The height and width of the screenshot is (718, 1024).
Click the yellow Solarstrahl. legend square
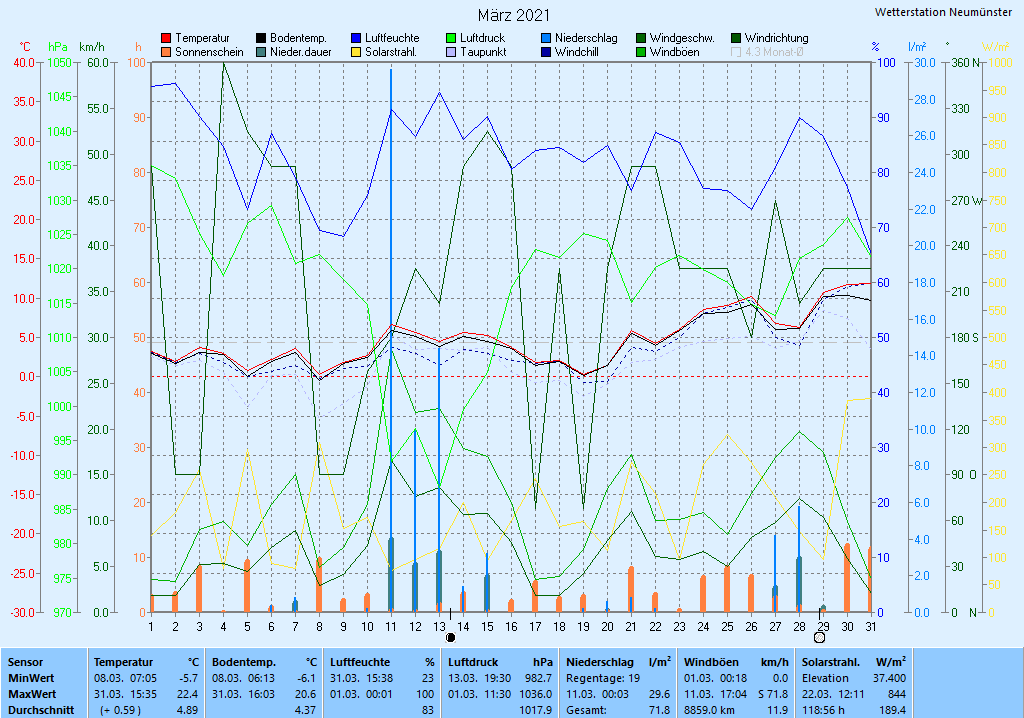[x=357, y=52]
